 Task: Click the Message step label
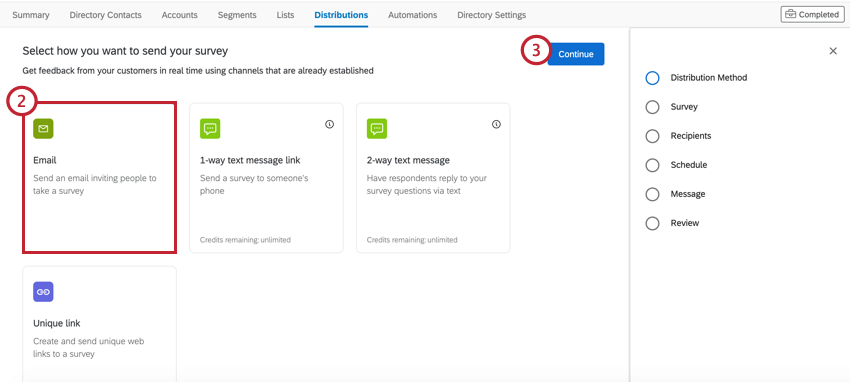[688, 193]
